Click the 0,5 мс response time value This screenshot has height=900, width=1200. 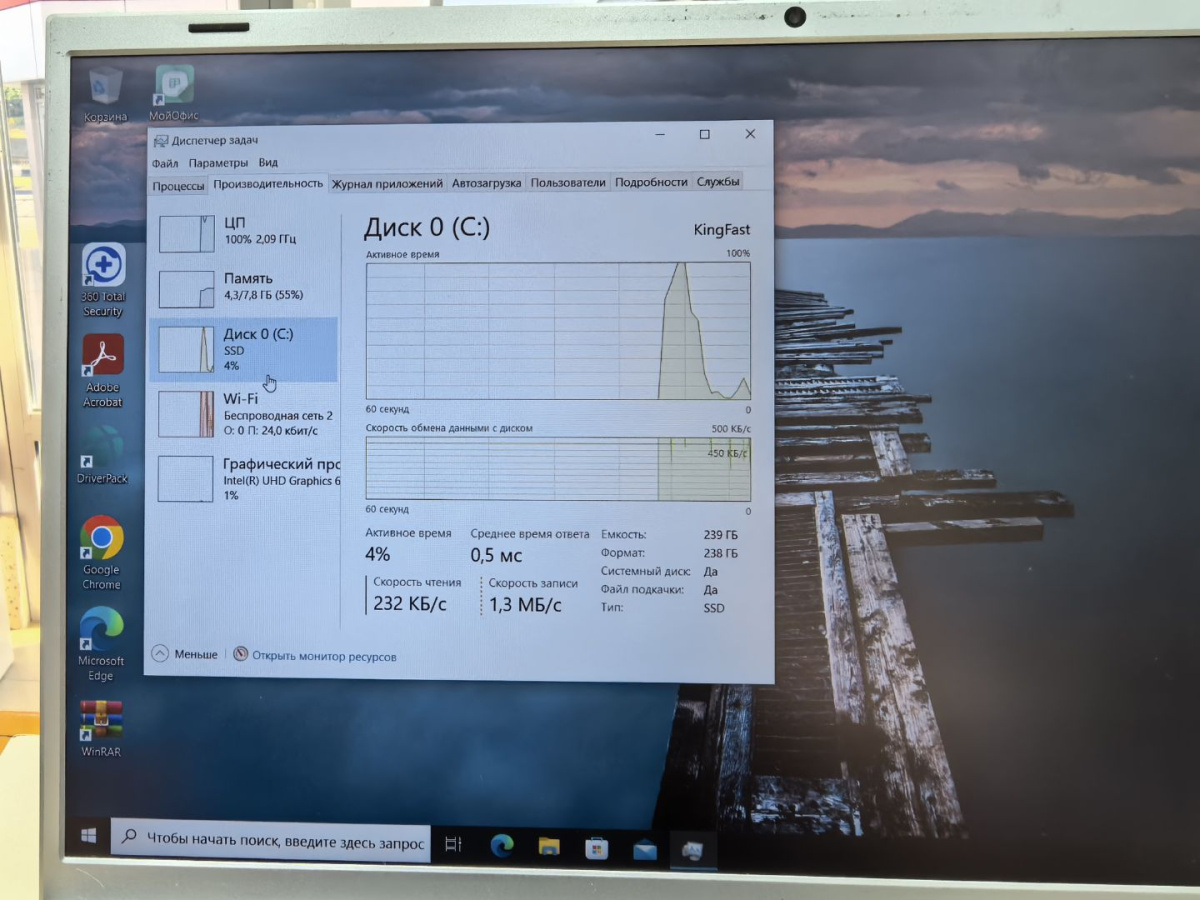click(x=497, y=555)
